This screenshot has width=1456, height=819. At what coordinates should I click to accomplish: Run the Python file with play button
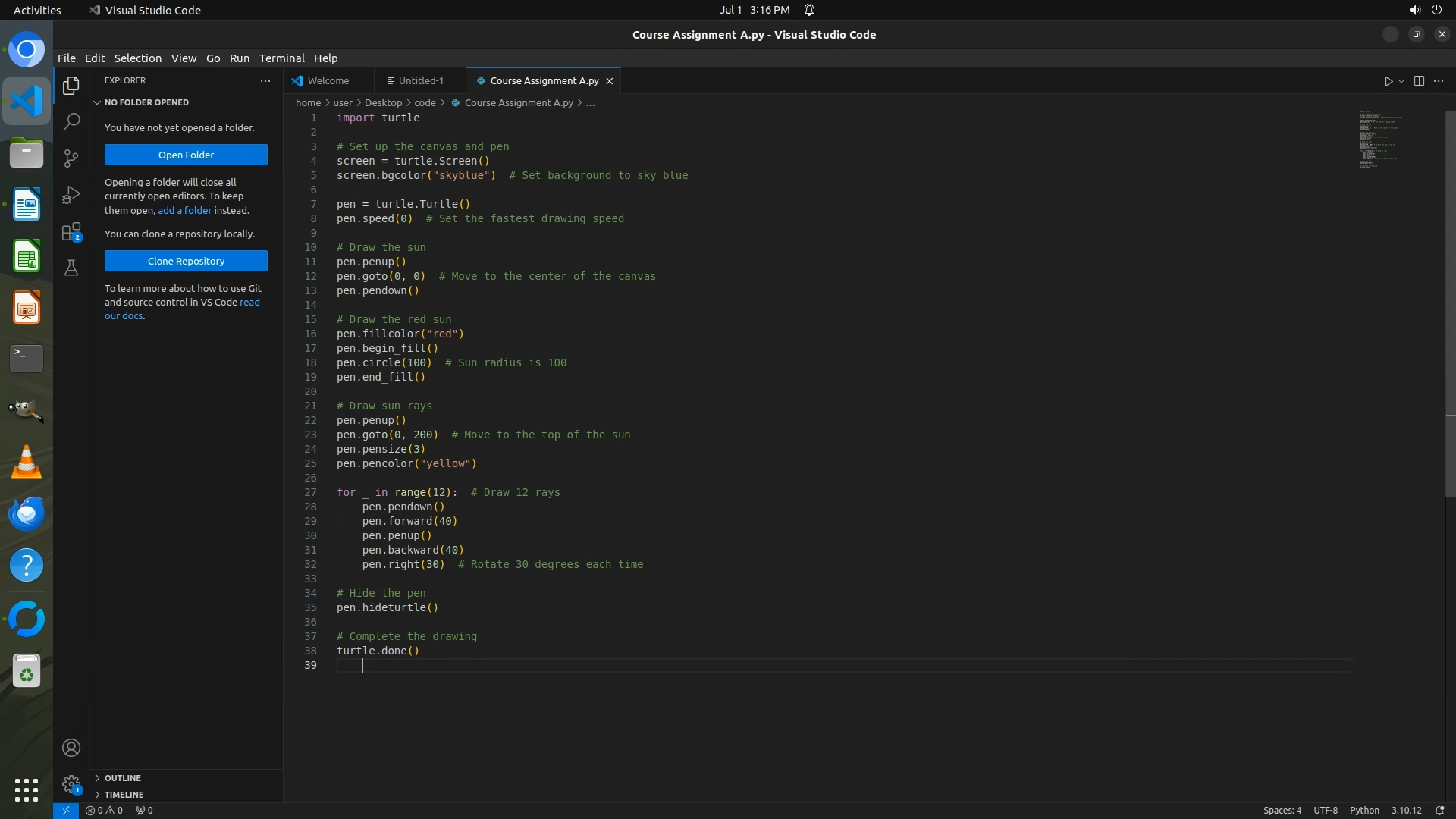point(1388,81)
